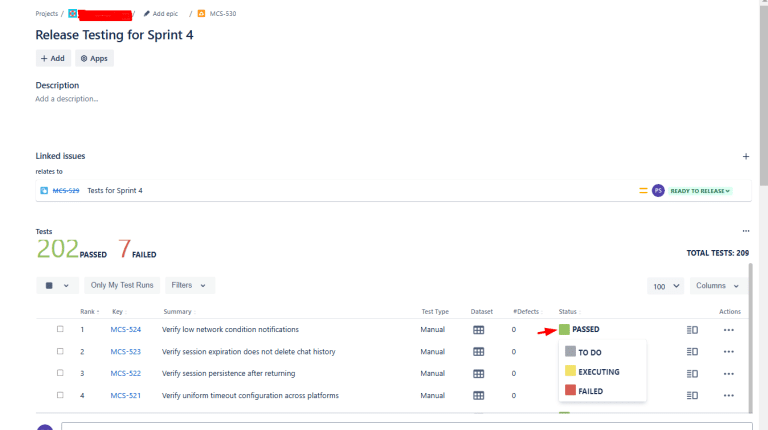
Task: Click tests table vertical scrollbar
Action: pos(750,338)
